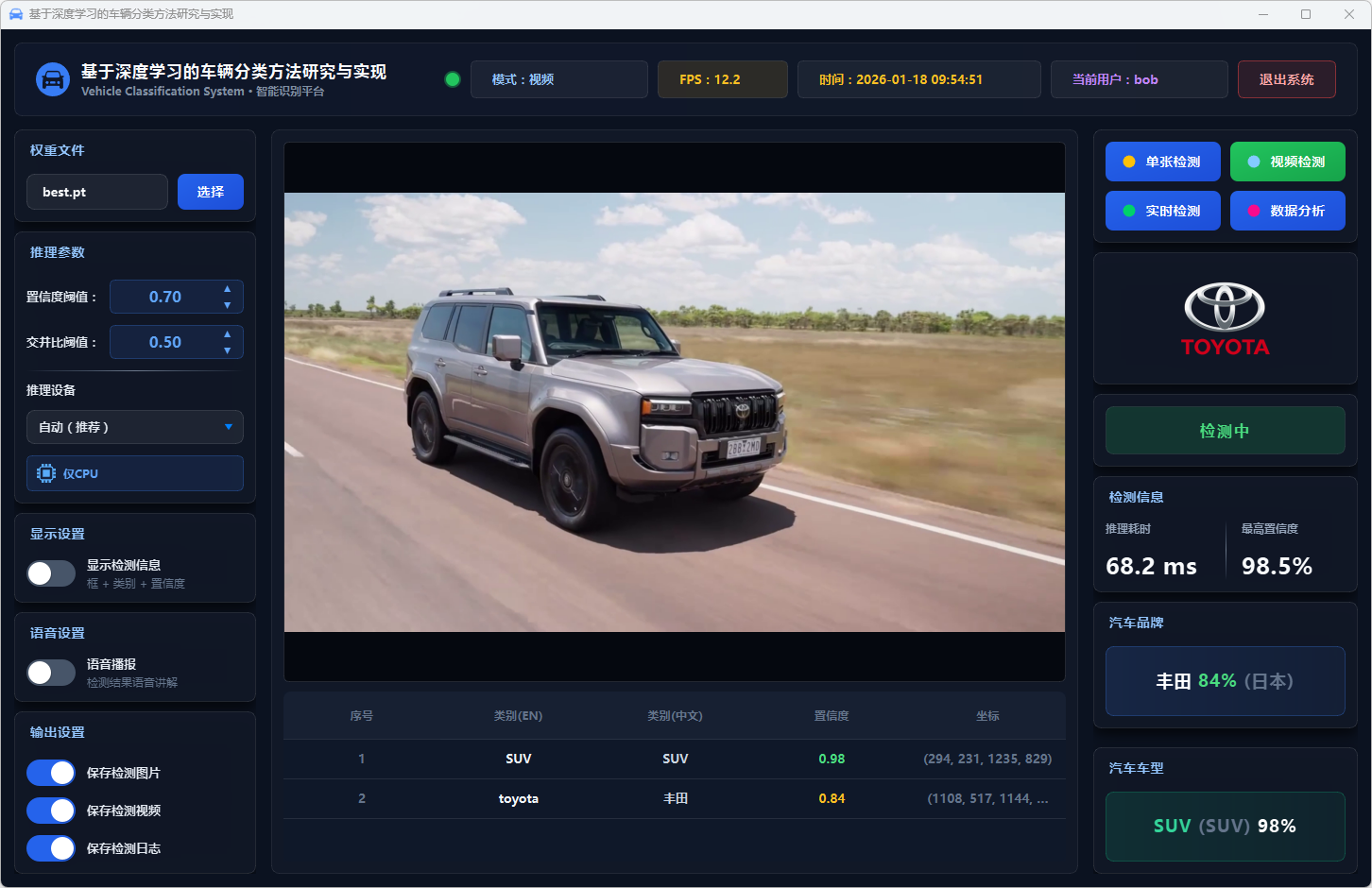Enable the 显示检测信息 toggle
This screenshot has height=888, width=1372.
(x=51, y=573)
